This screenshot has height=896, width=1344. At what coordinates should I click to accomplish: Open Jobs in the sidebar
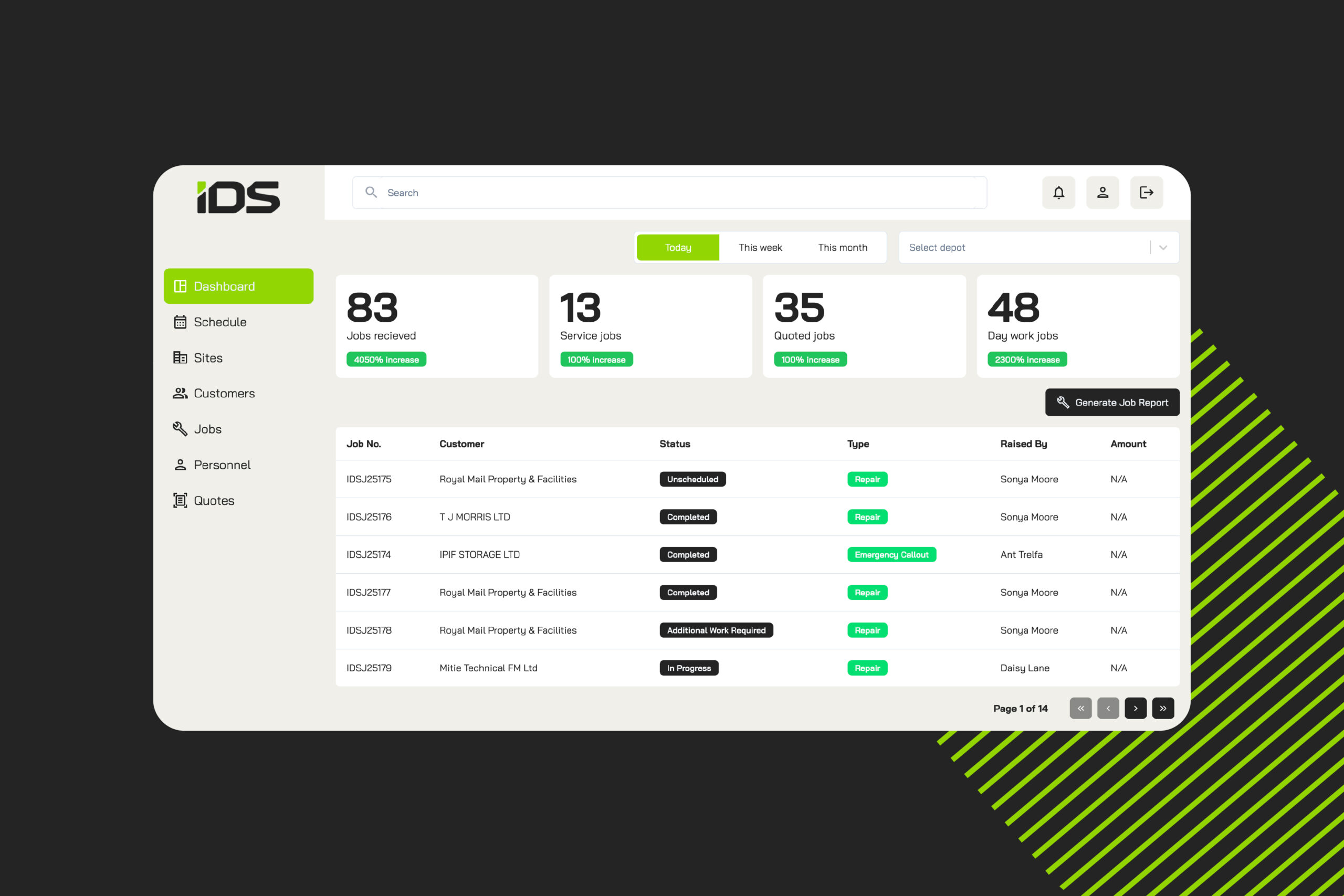207,429
